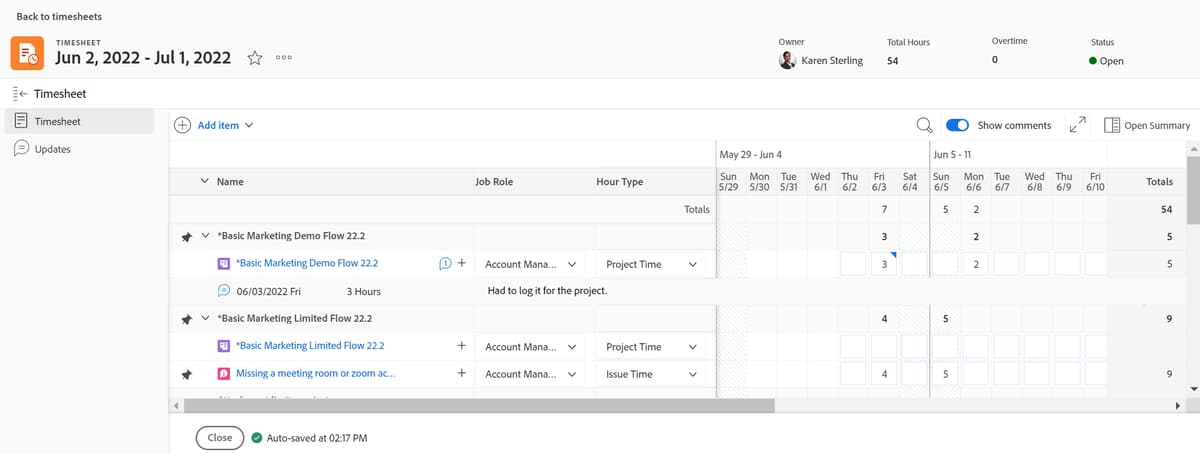Image resolution: width=1200 pixels, height=454 pixels.
Task: Open the Summary panel
Action: 1147,125
